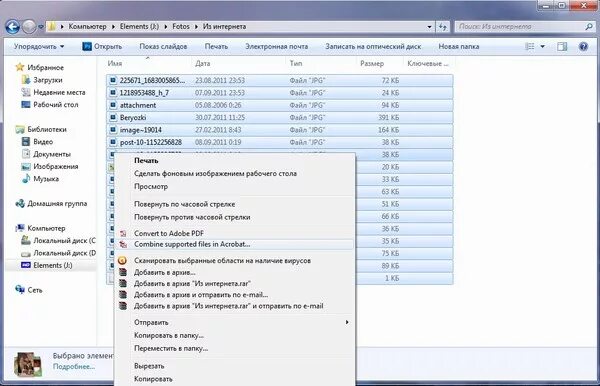Sort by the Дата column header
The image size is (600, 386).
click(202, 64)
